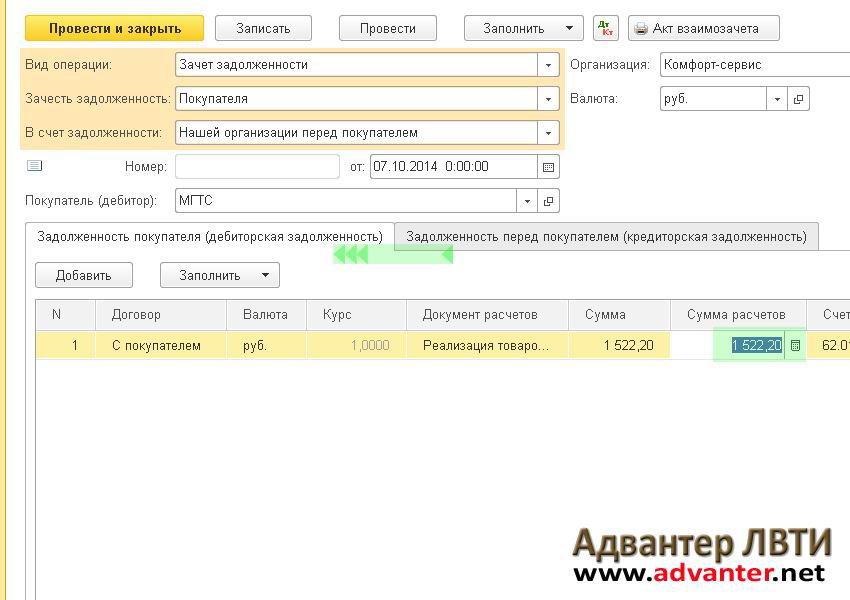
Task: Click the row's Валюта cell руб.
Action: [266, 345]
